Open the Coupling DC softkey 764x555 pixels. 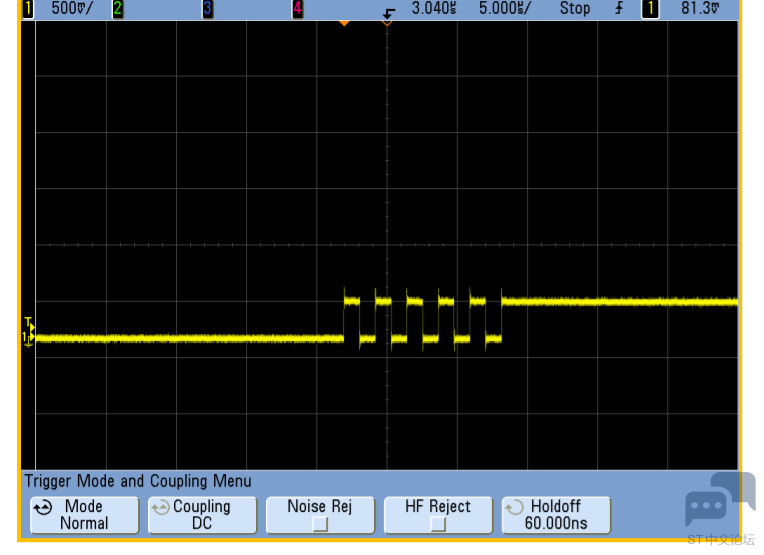(202, 515)
